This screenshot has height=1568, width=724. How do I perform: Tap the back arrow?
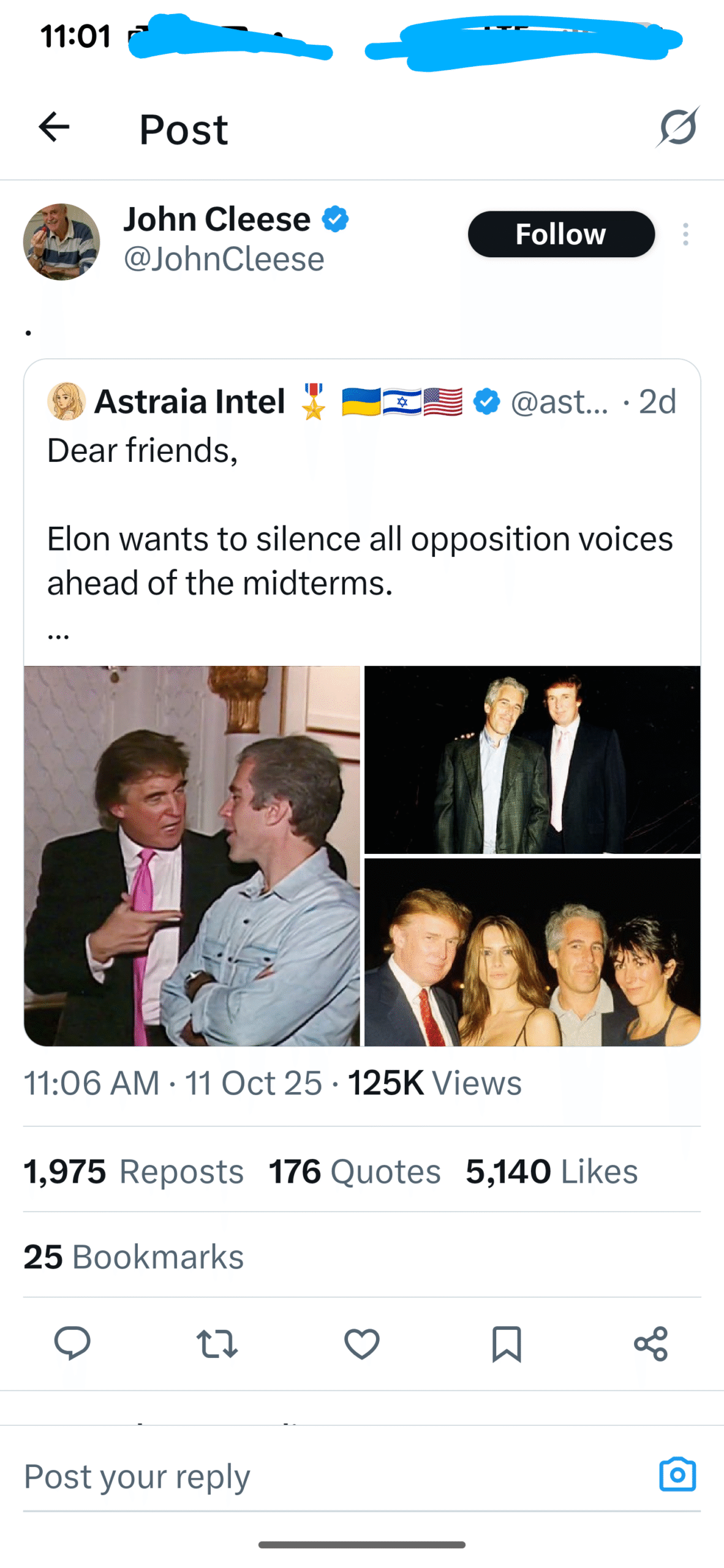pyautogui.click(x=54, y=127)
